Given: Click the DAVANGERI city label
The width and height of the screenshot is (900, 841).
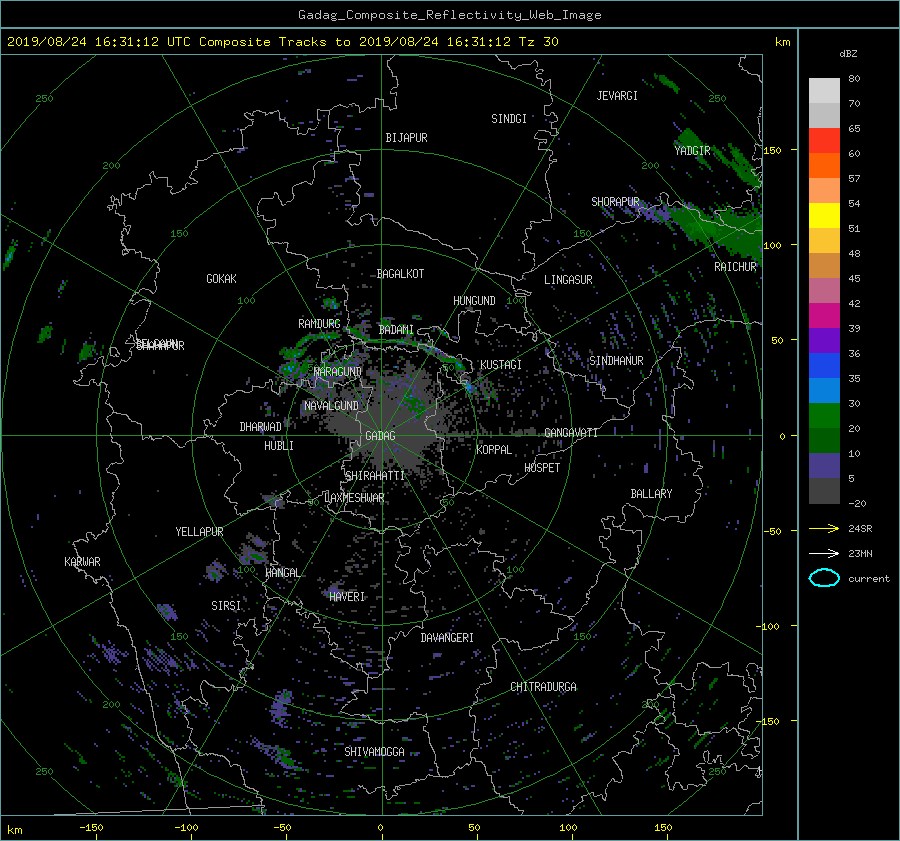Looking at the screenshot, I should [x=447, y=638].
